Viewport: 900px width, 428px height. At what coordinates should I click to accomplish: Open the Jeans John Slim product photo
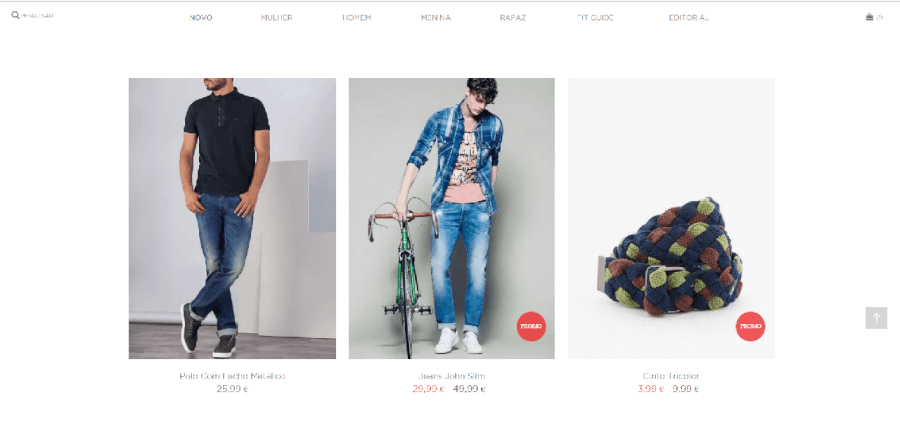click(452, 219)
